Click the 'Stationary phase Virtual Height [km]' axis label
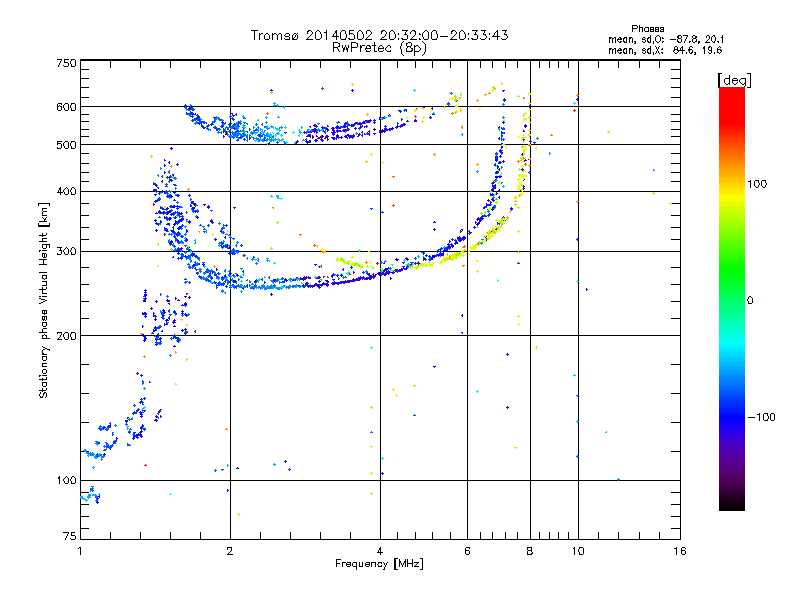800x600 pixels. pyautogui.click(x=44, y=300)
